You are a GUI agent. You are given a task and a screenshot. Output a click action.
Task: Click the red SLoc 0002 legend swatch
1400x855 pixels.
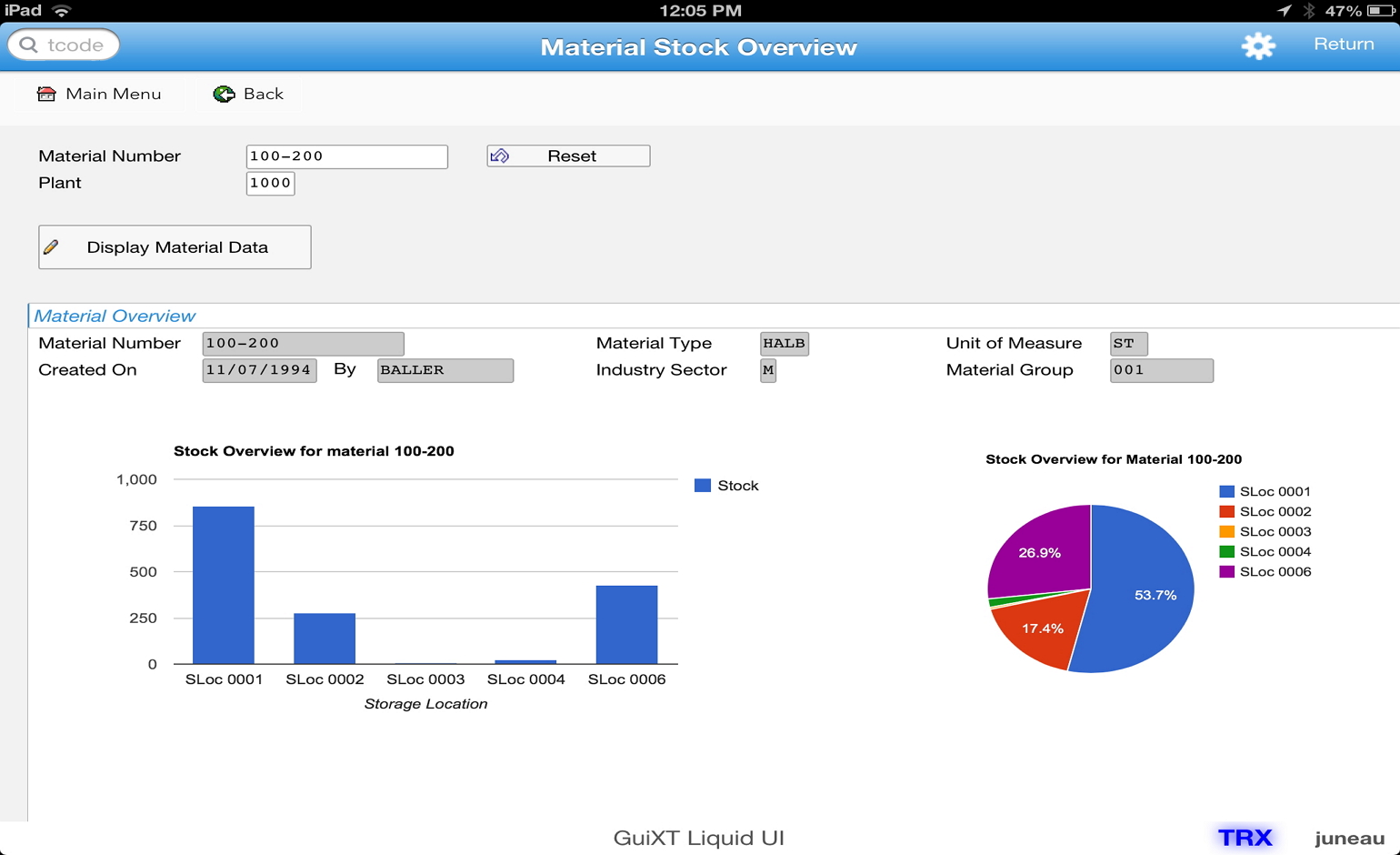point(1226,511)
